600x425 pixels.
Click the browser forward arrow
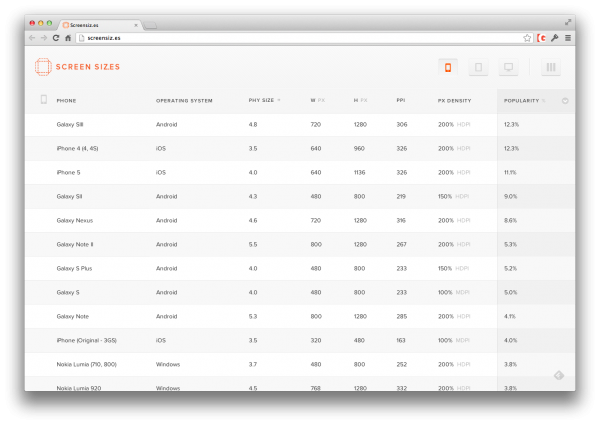click(x=44, y=38)
